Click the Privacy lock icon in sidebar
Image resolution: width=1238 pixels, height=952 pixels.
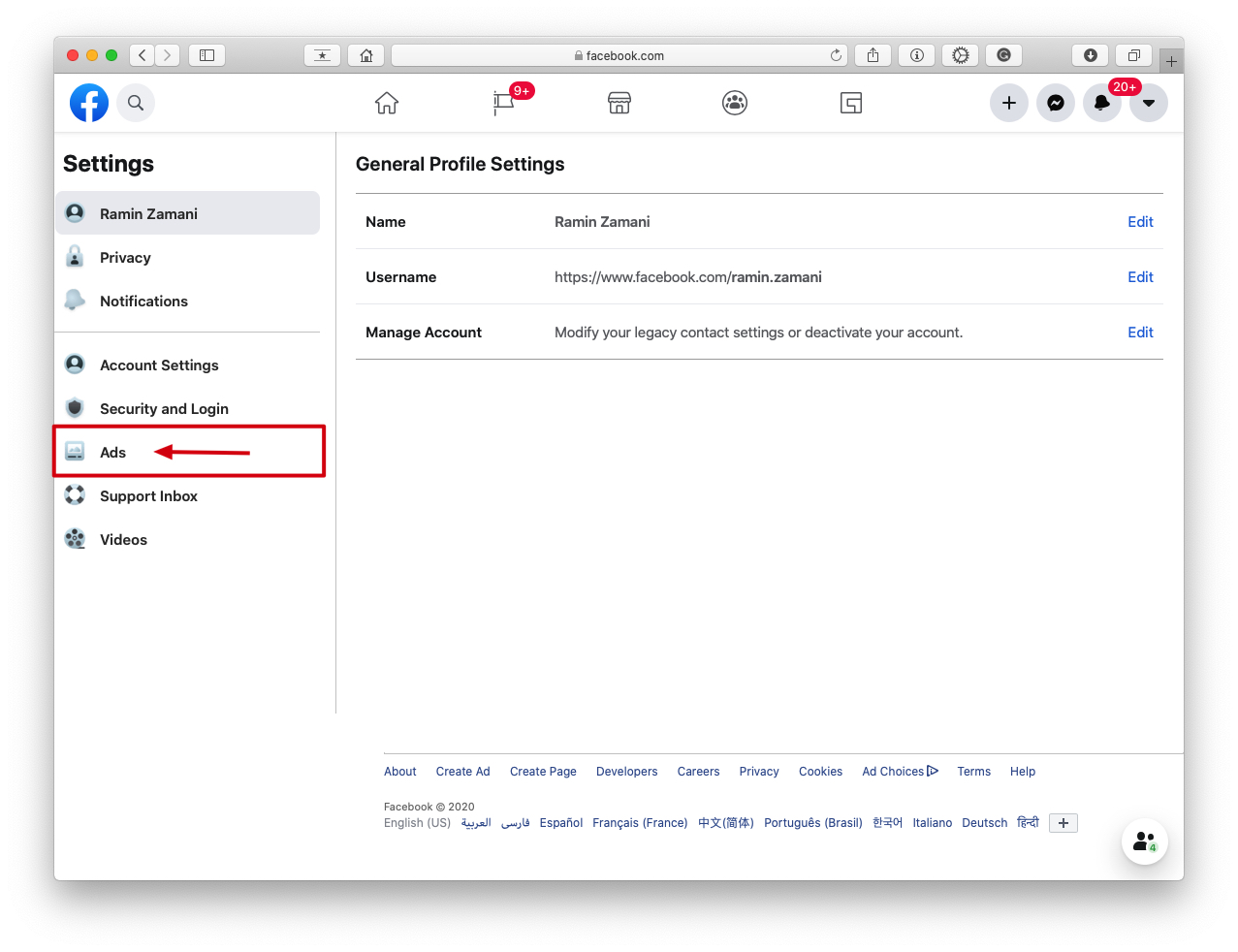point(75,257)
